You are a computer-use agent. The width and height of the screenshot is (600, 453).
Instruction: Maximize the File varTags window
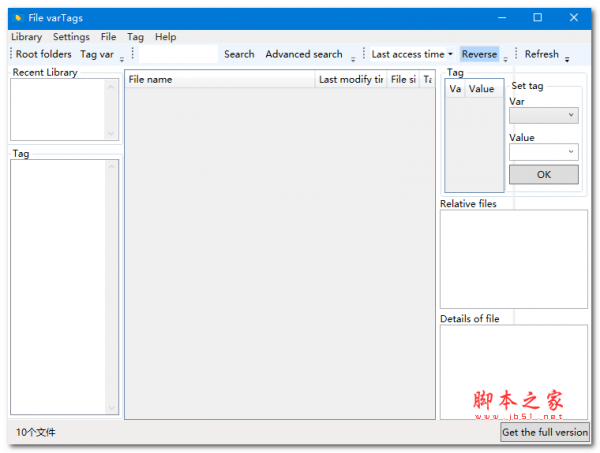538,18
